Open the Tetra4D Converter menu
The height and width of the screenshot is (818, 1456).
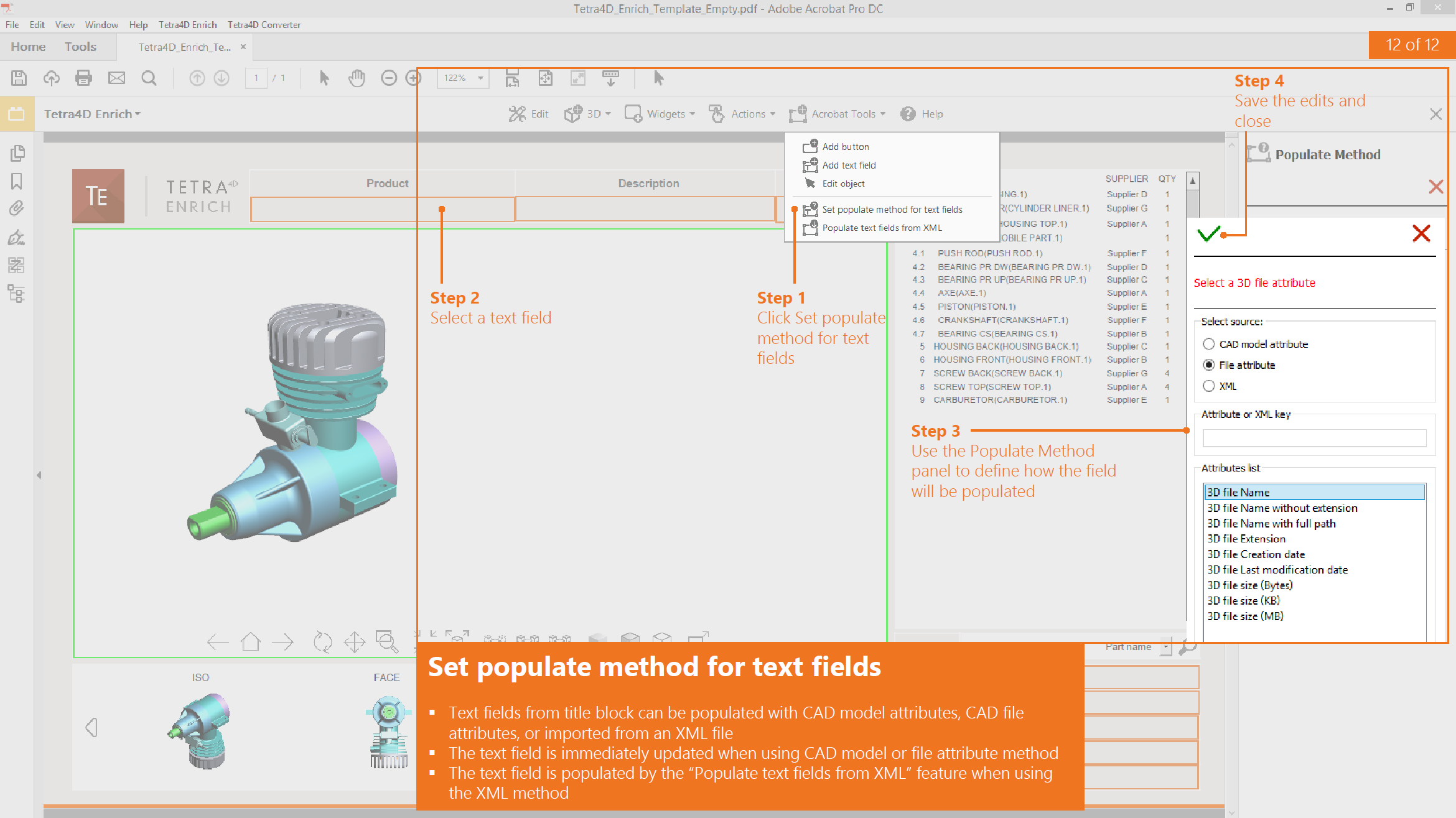coord(264,25)
